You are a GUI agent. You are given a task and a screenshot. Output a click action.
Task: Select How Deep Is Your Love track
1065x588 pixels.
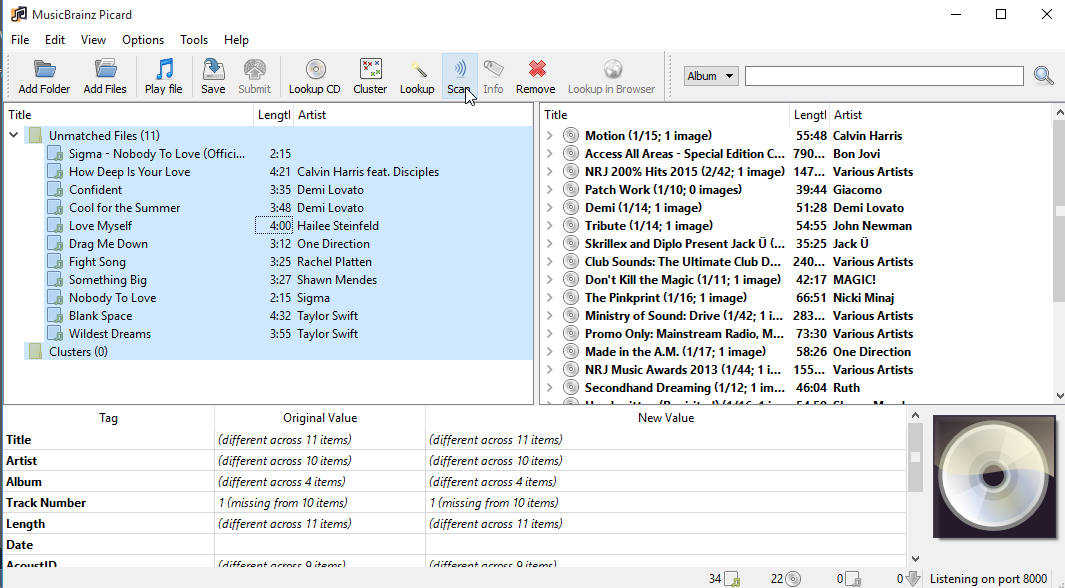point(129,172)
